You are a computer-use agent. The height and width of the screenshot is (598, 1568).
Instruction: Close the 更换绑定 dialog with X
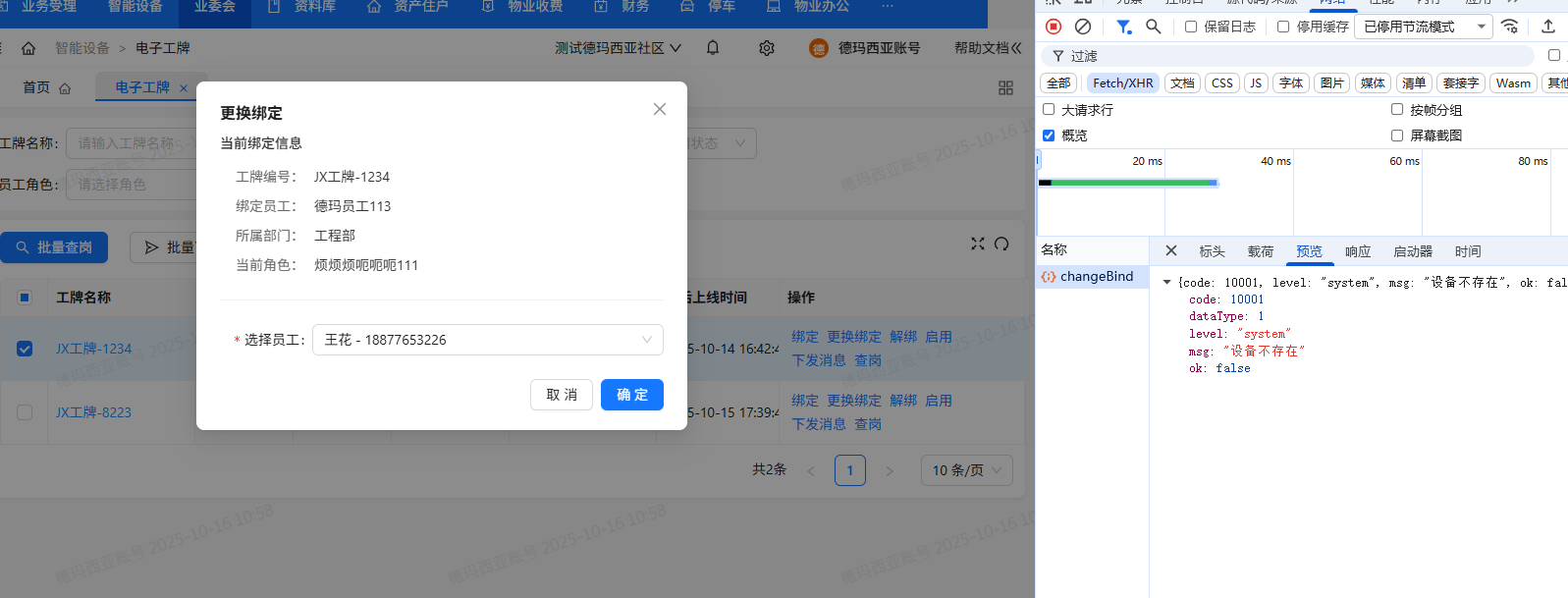[660, 109]
